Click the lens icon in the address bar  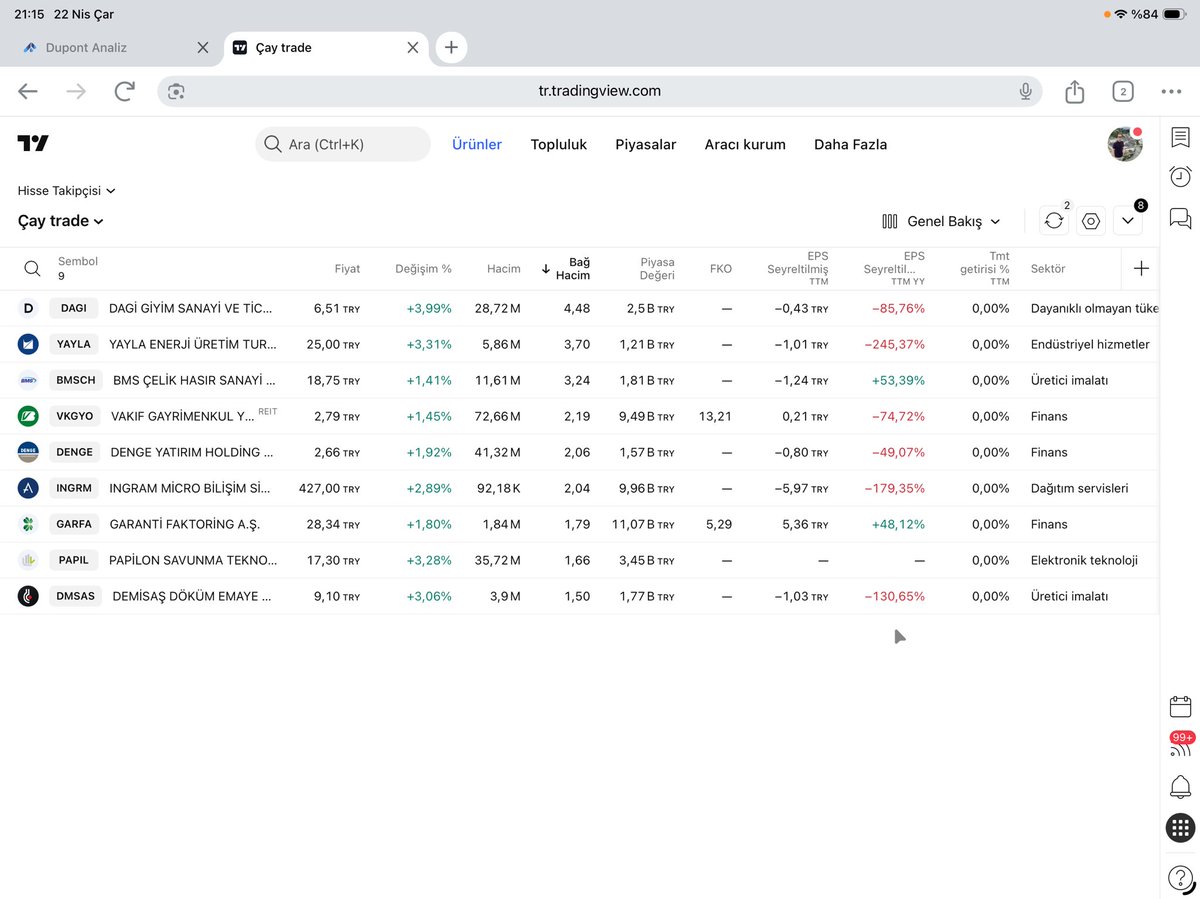176,91
